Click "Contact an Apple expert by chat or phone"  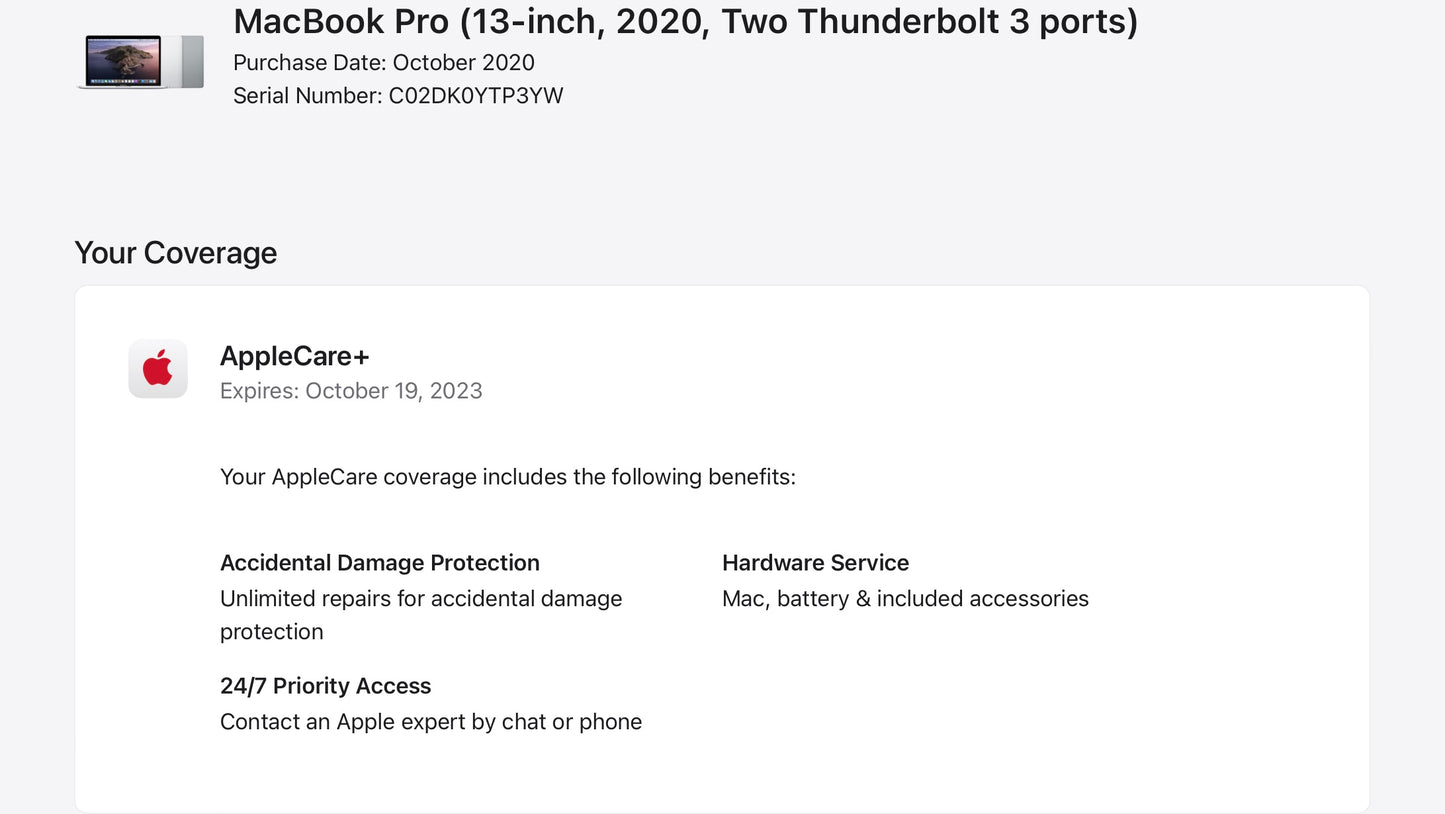pyautogui.click(x=431, y=722)
